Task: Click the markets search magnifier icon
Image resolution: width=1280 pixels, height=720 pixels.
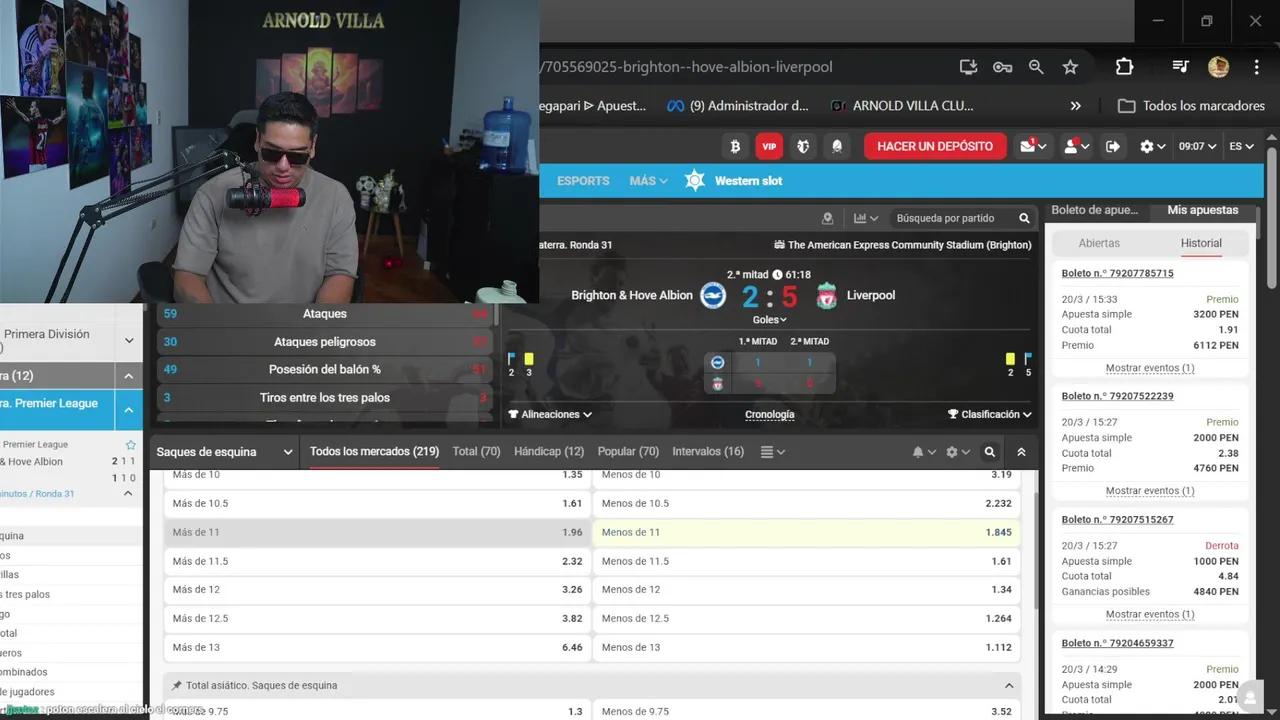Action: (990, 452)
